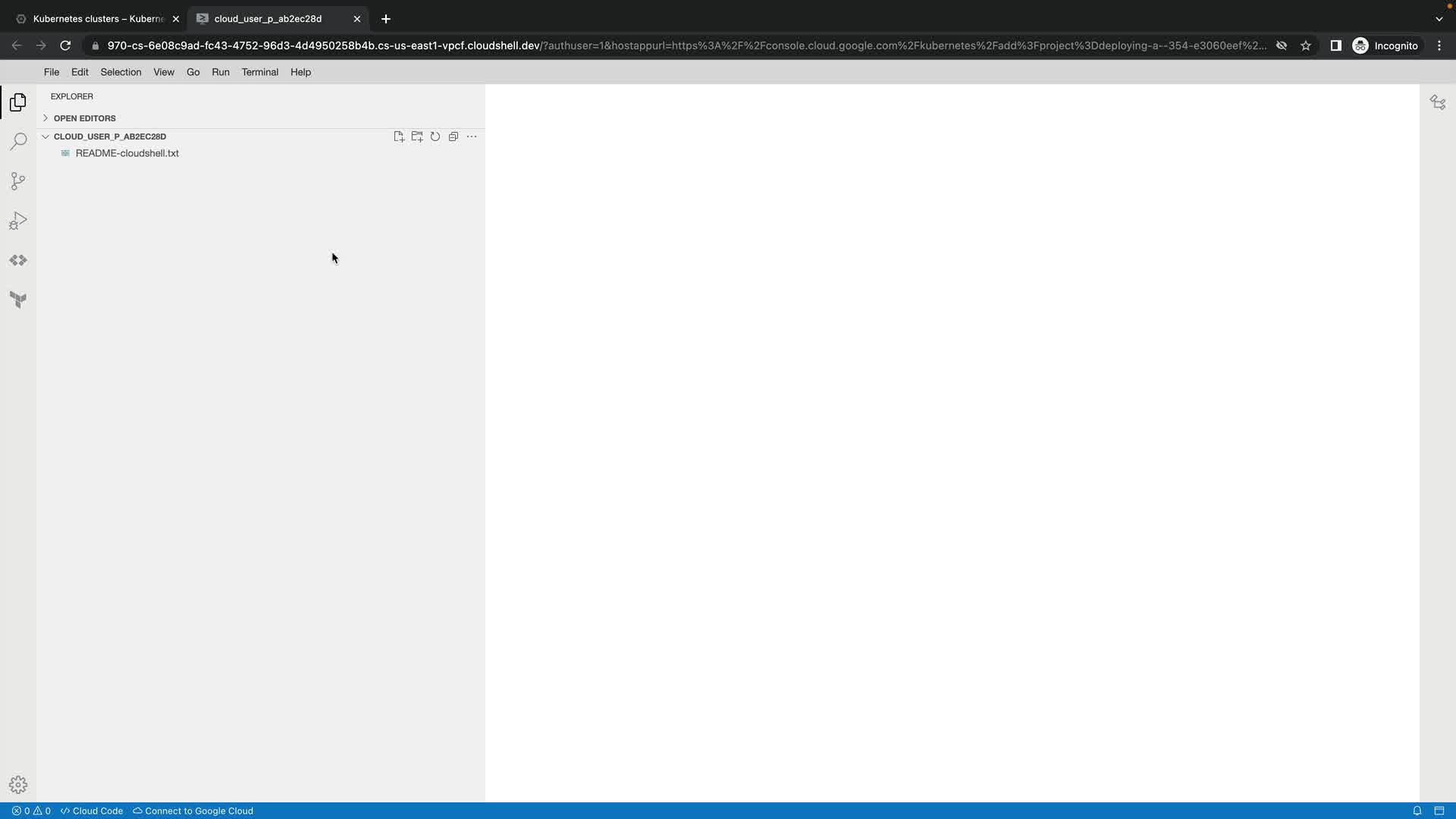1456x819 pixels.
Task: Show notifications via bell icon
Action: (1417, 811)
